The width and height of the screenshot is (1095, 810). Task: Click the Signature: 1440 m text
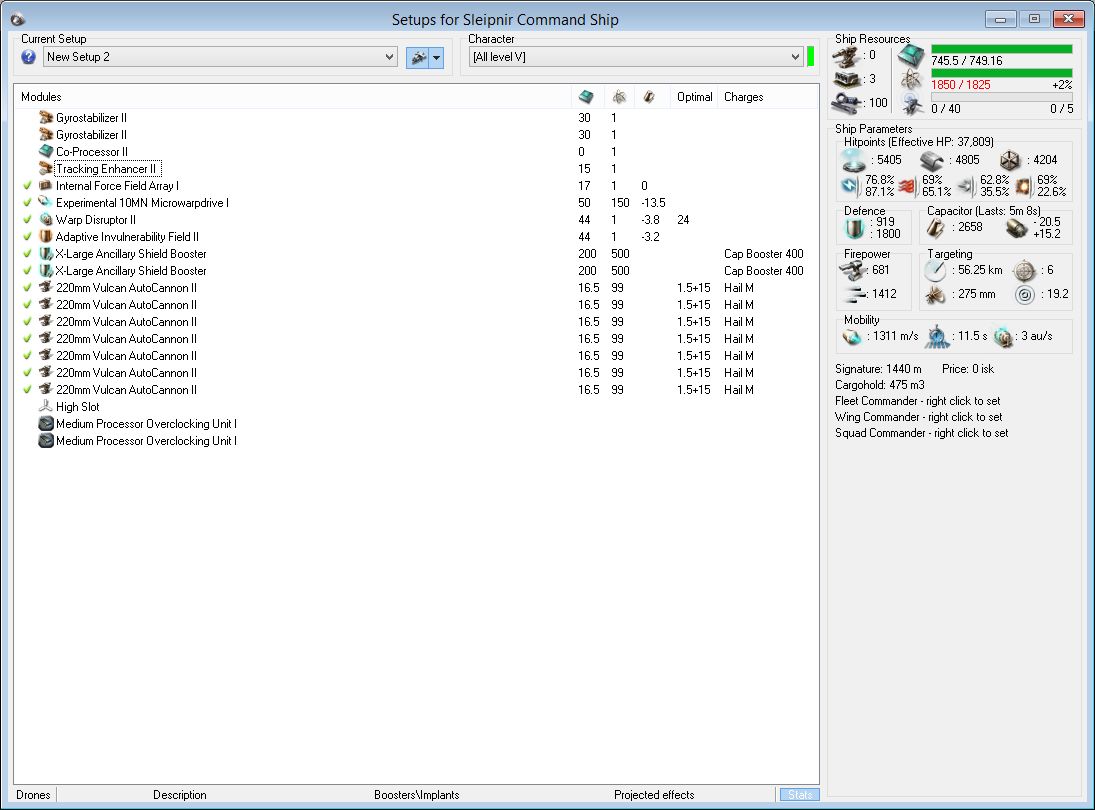[878, 369]
